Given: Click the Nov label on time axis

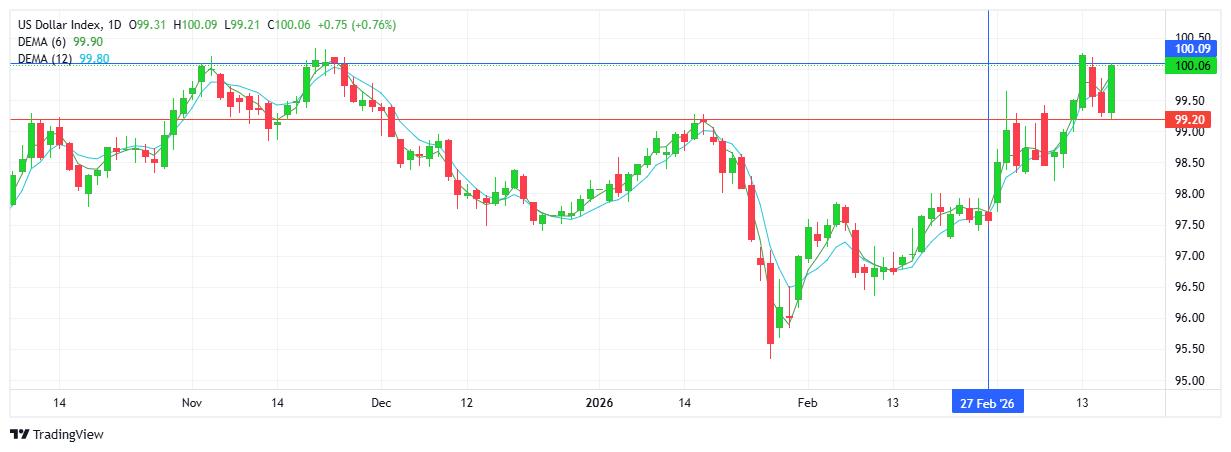Looking at the screenshot, I should [x=193, y=402].
